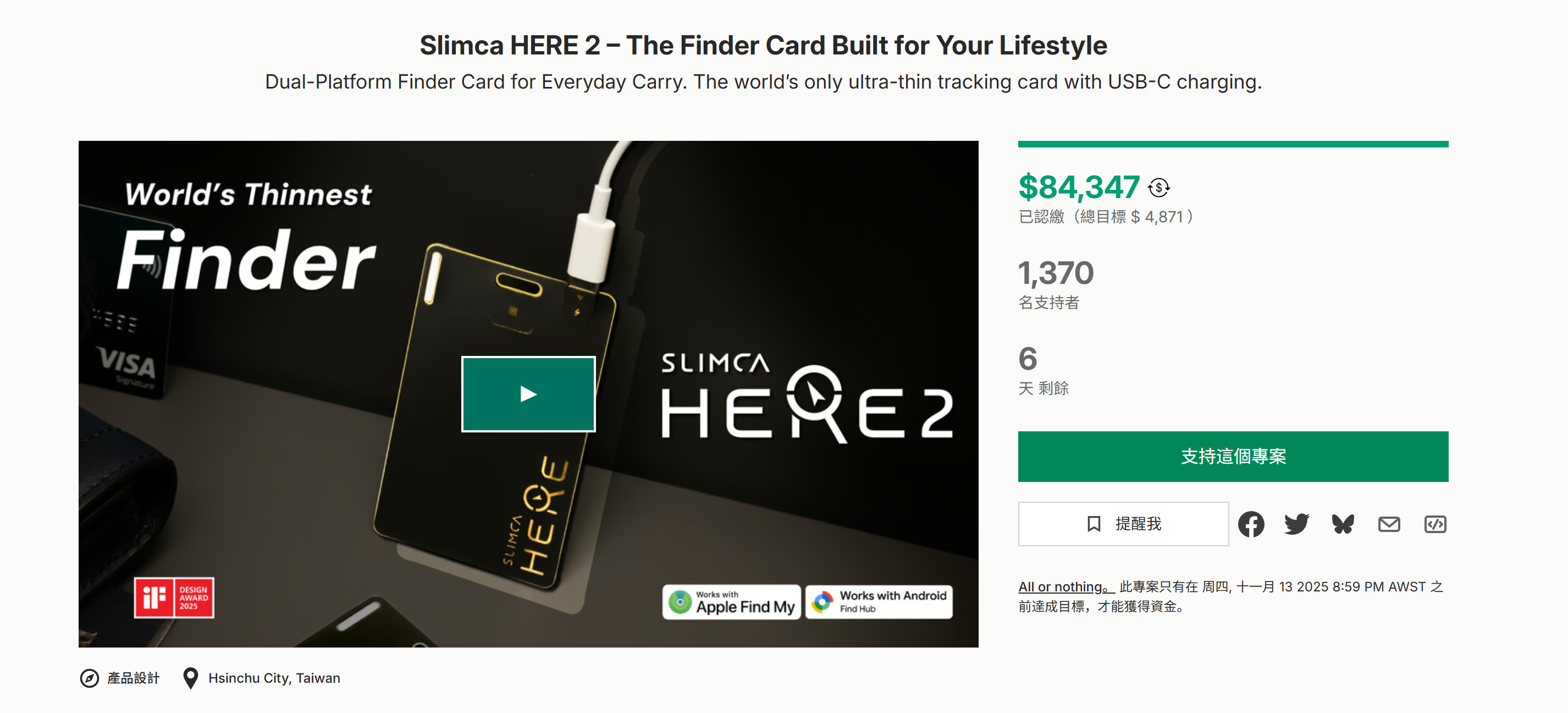Click the currency conversion icon beside $84,347
The image size is (1568, 713).
point(1158,188)
